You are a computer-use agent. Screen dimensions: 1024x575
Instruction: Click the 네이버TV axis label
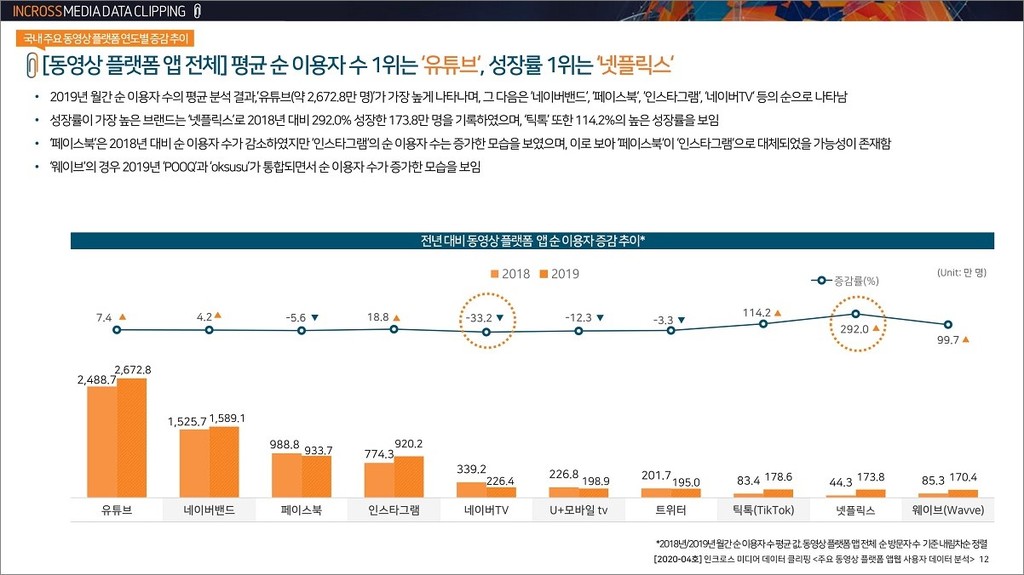click(x=486, y=510)
